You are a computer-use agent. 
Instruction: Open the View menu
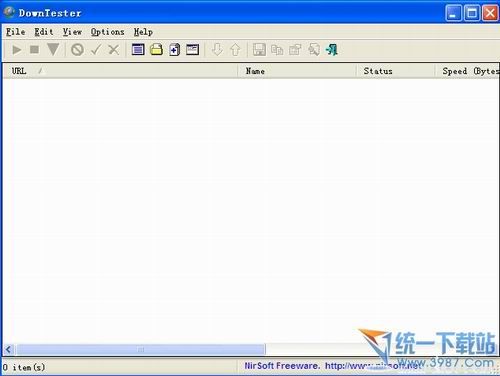coord(72,32)
